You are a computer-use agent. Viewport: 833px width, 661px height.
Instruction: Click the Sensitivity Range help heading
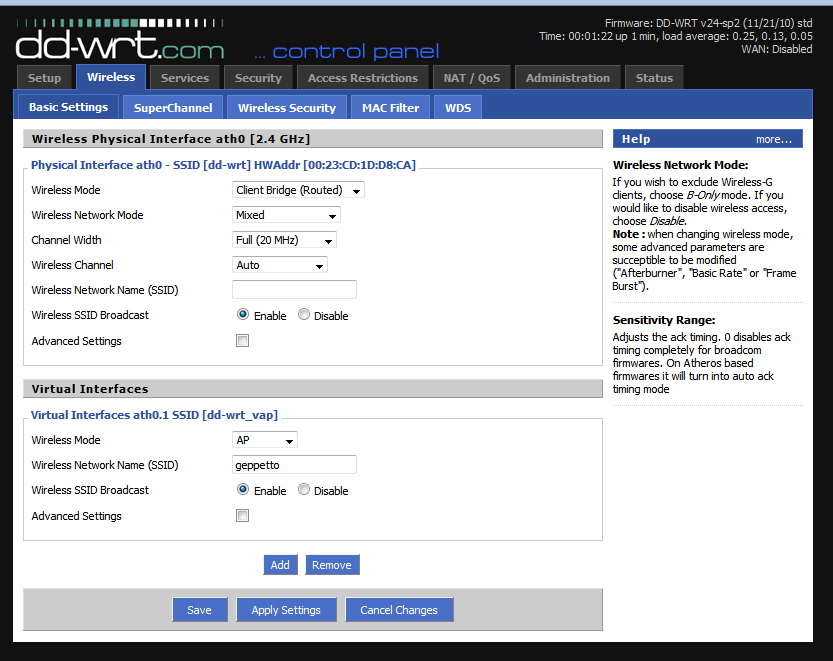tap(664, 320)
